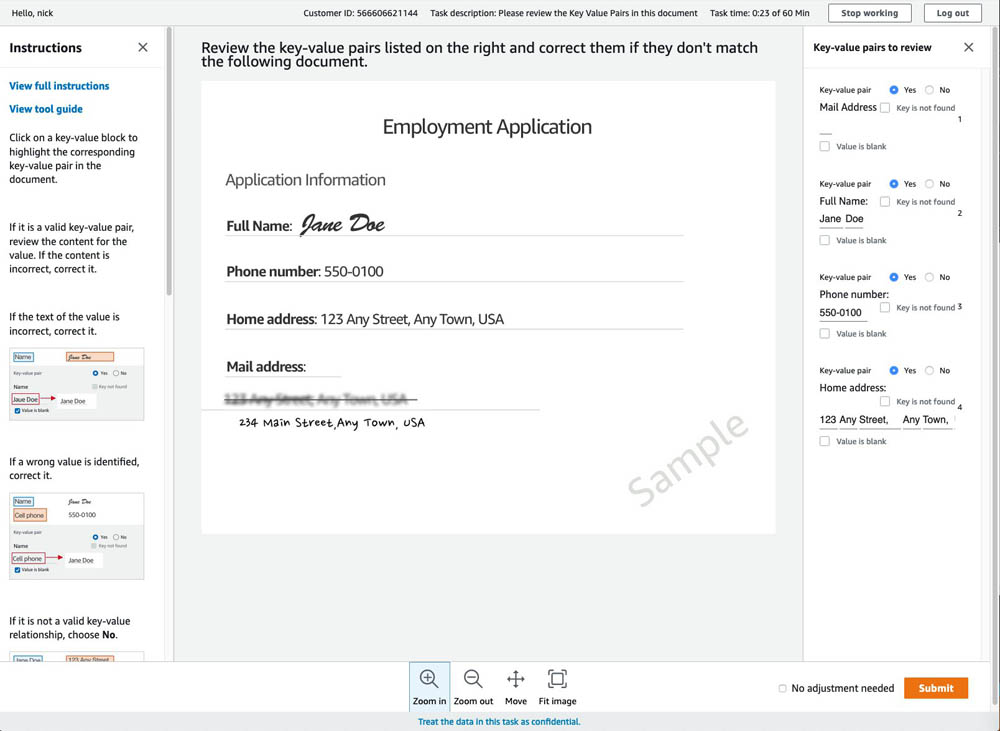Image resolution: width=1000 pixels, height=731 pixels.
Task: Select Yes for the Mail Address pair
Action: [x=893, y=90]
